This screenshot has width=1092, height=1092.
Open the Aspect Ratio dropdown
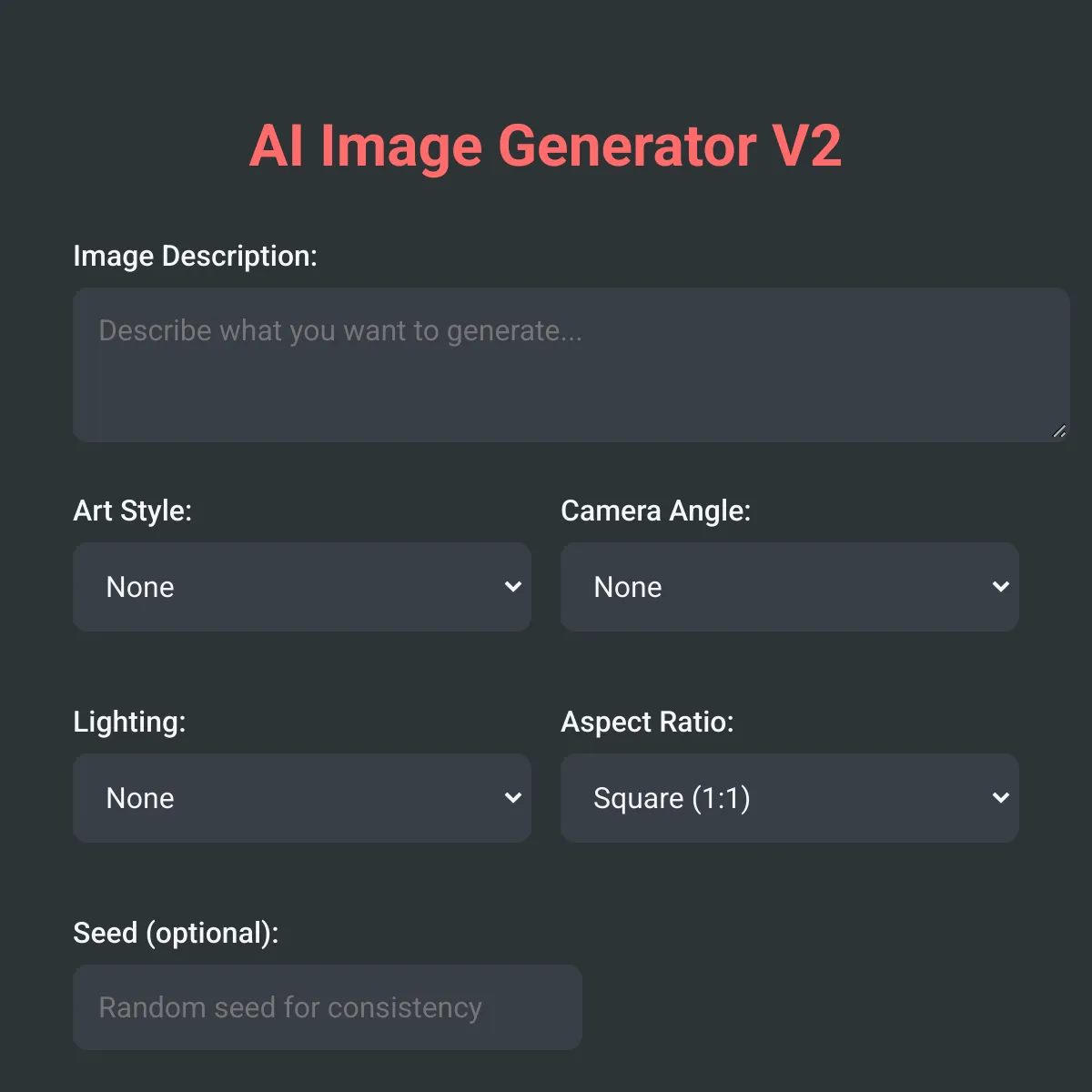click(x=790, y=798)
